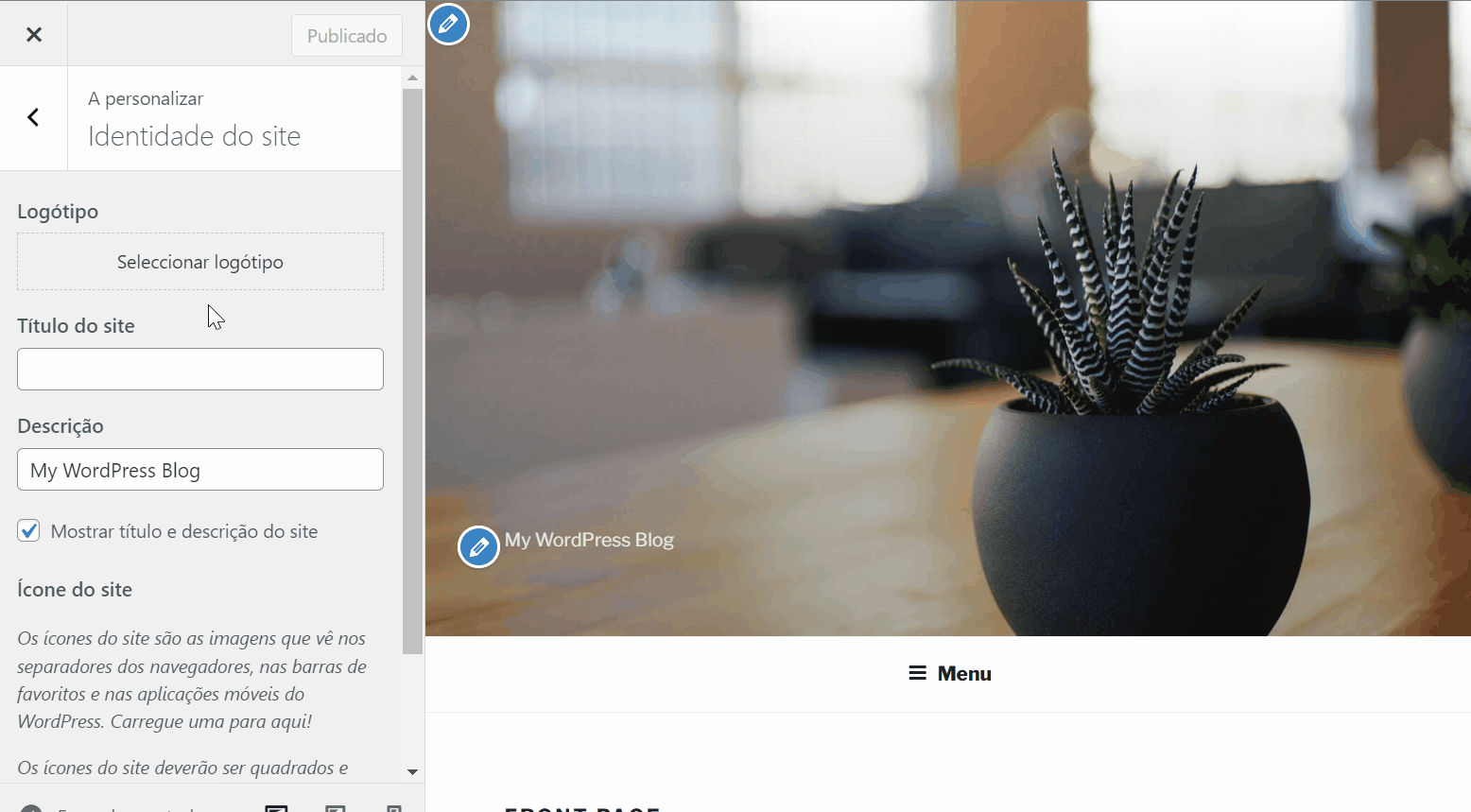
Task: Click the edit pencil icon at the preview top-left
Action: click(449, 24)
